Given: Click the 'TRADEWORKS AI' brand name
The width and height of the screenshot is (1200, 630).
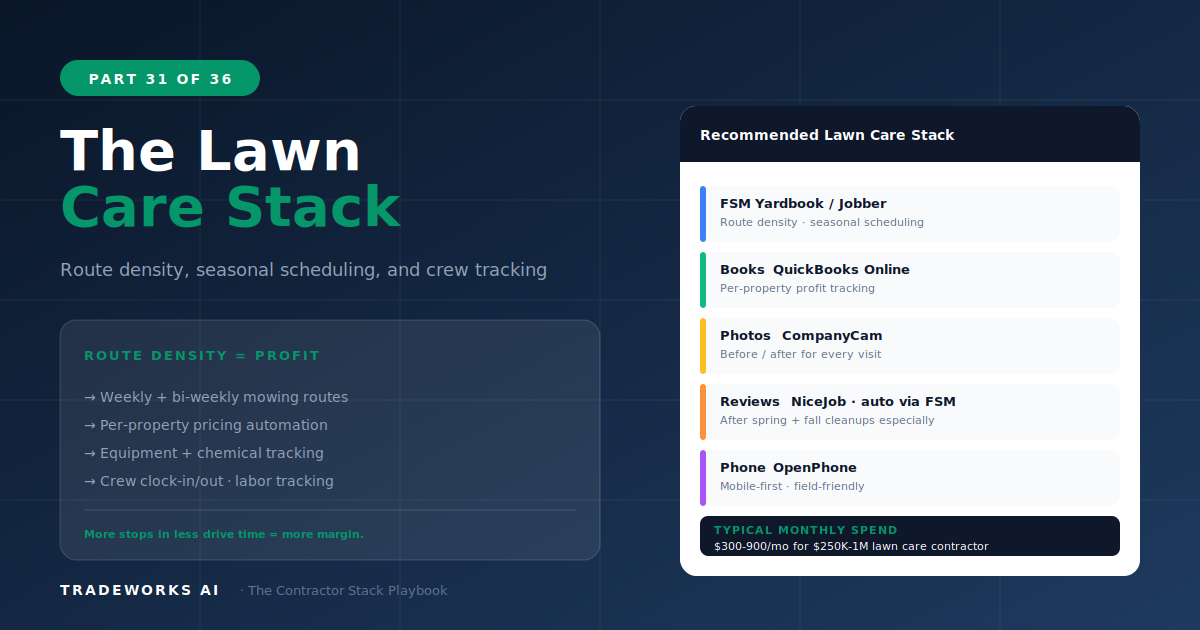Looking at the screenshot, I should click(x=140, y=590).
